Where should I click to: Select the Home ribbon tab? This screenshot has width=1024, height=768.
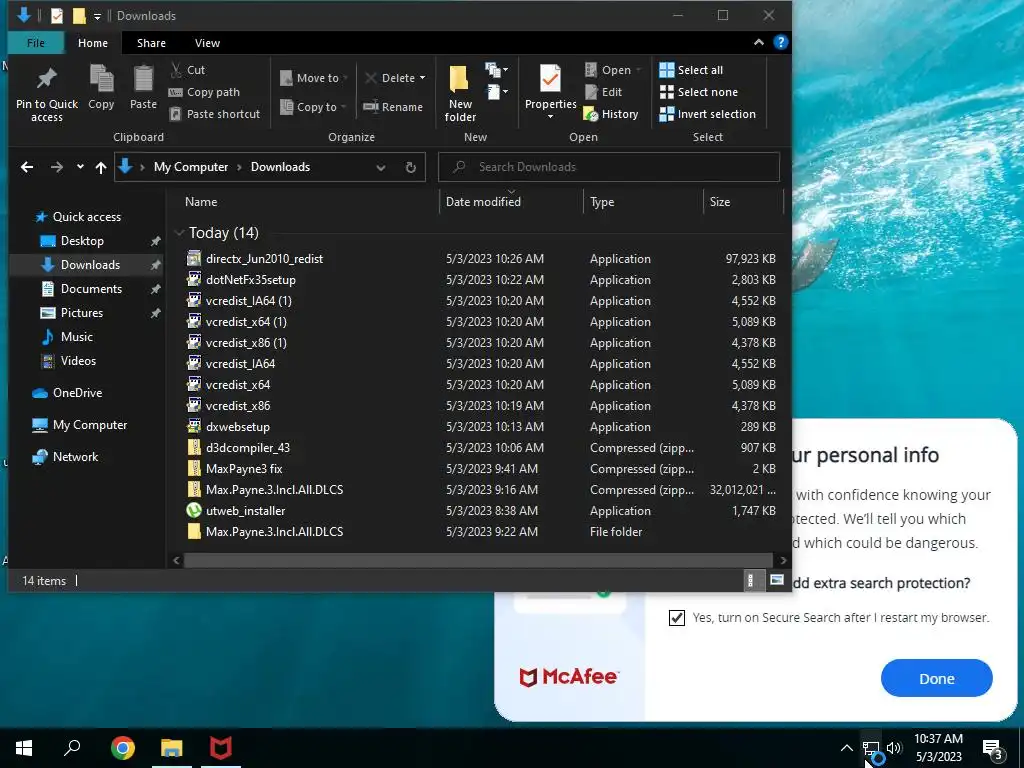(x=93, y=43)
